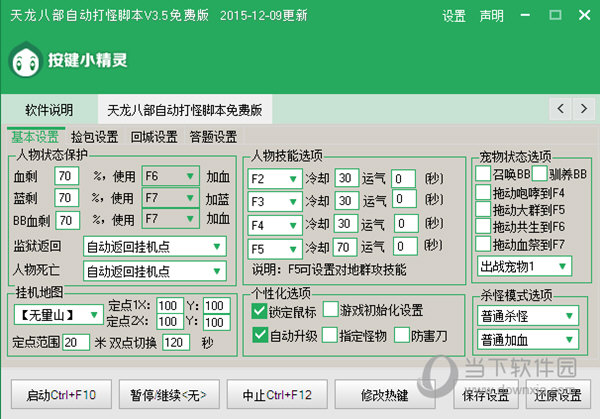Image resolution: width=600 pixels, height=419 pixels.
Task: Click the 定点1 Y coordinate input
Action: [217, 305]
